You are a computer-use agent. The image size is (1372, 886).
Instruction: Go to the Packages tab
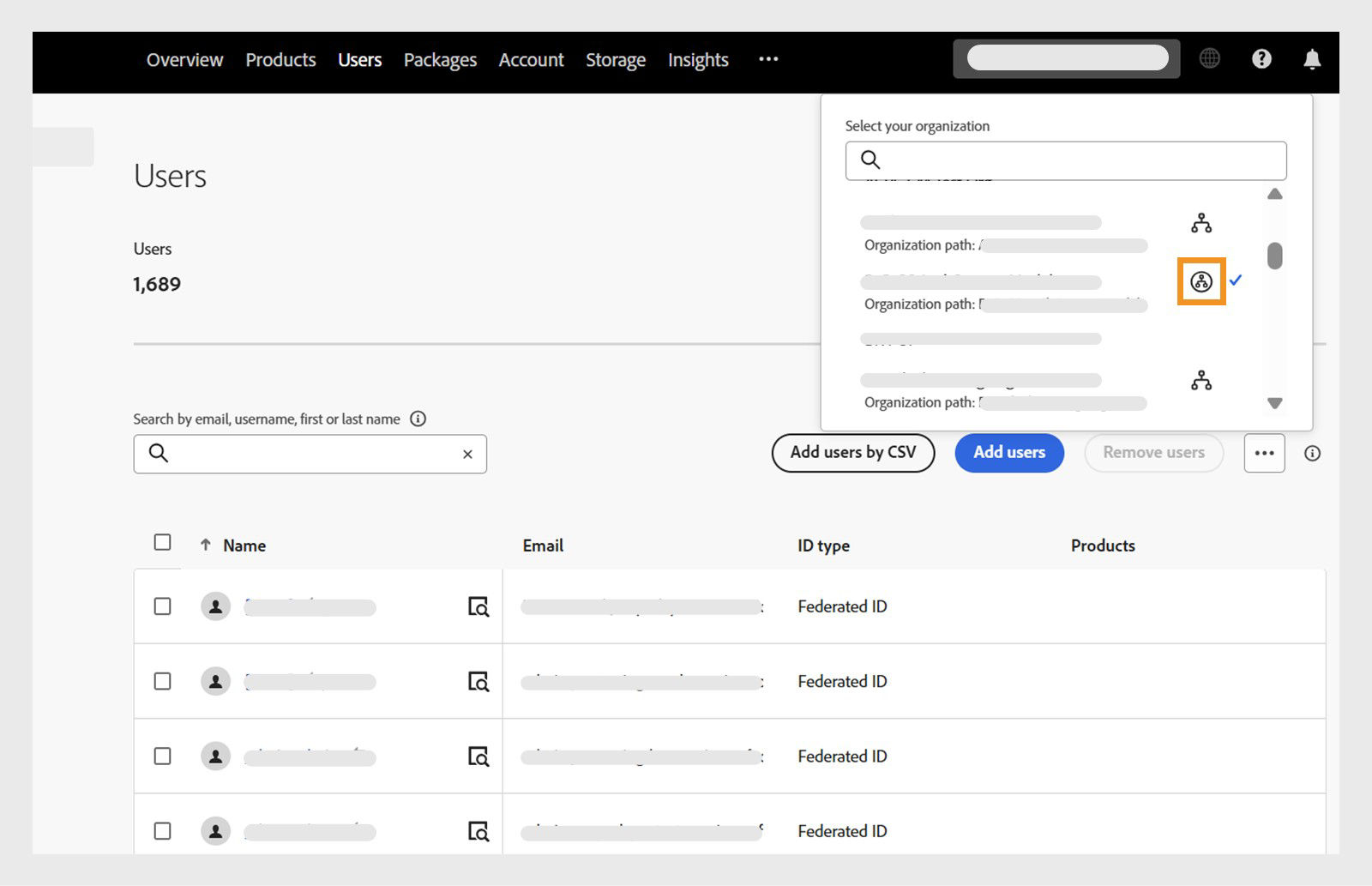click(x=440, y=60)
